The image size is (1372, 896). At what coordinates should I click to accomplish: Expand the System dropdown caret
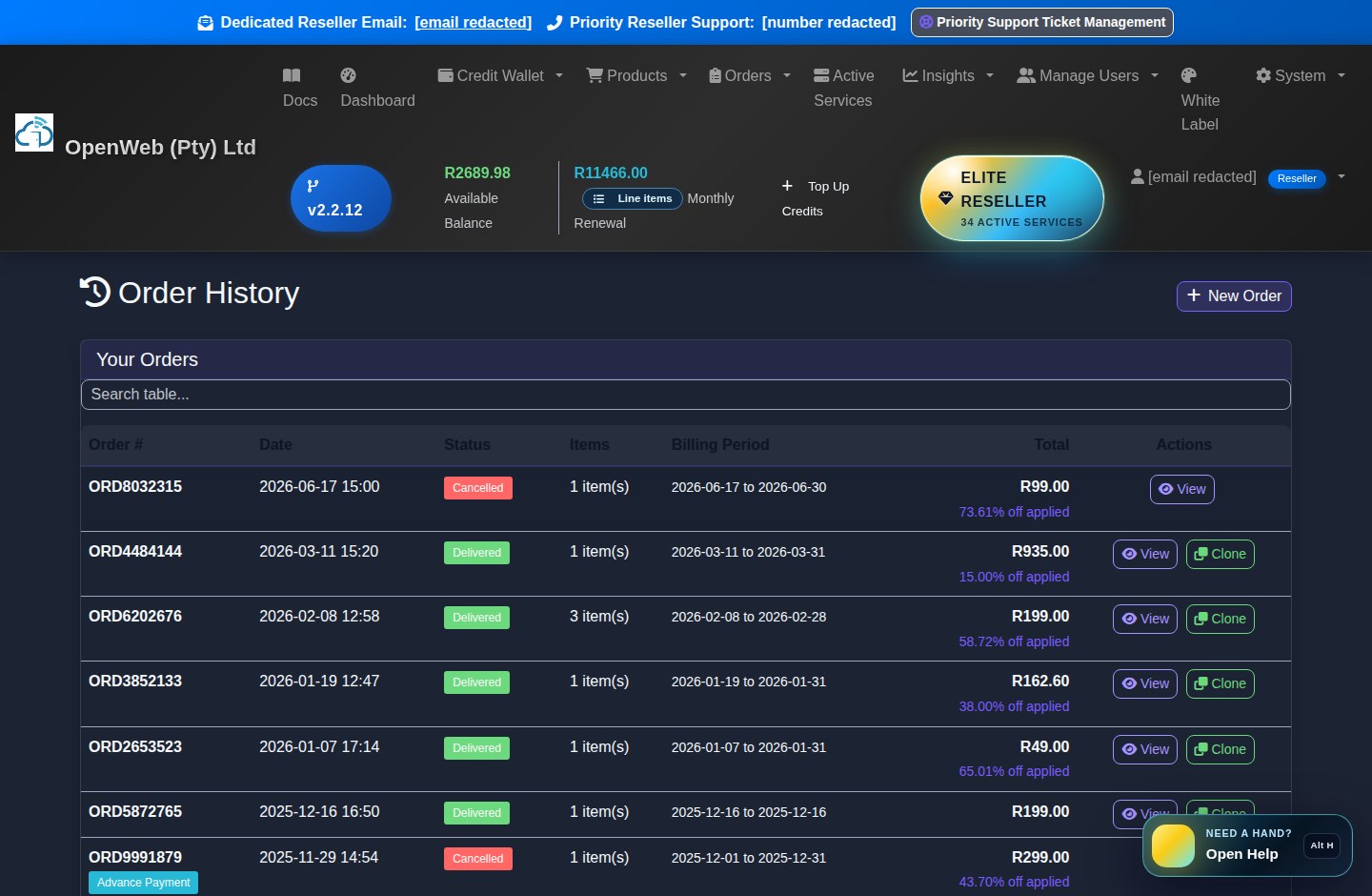pyautogui.click(x=1342, y=75)
